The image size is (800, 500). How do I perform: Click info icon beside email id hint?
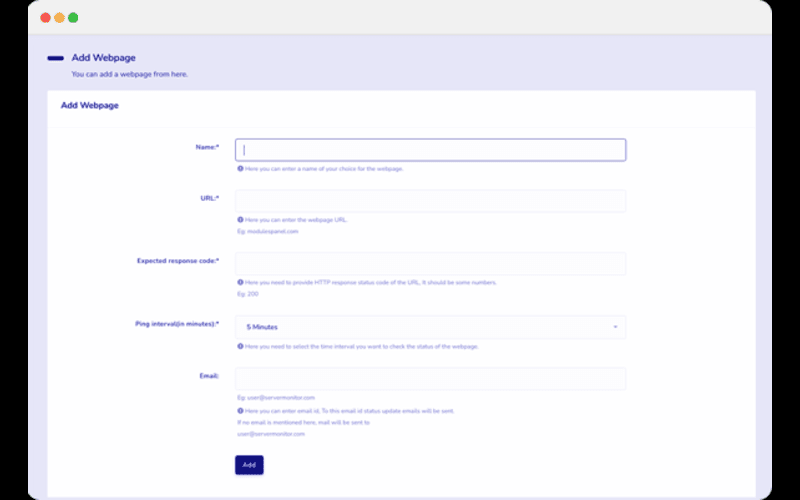pos(240,411)
